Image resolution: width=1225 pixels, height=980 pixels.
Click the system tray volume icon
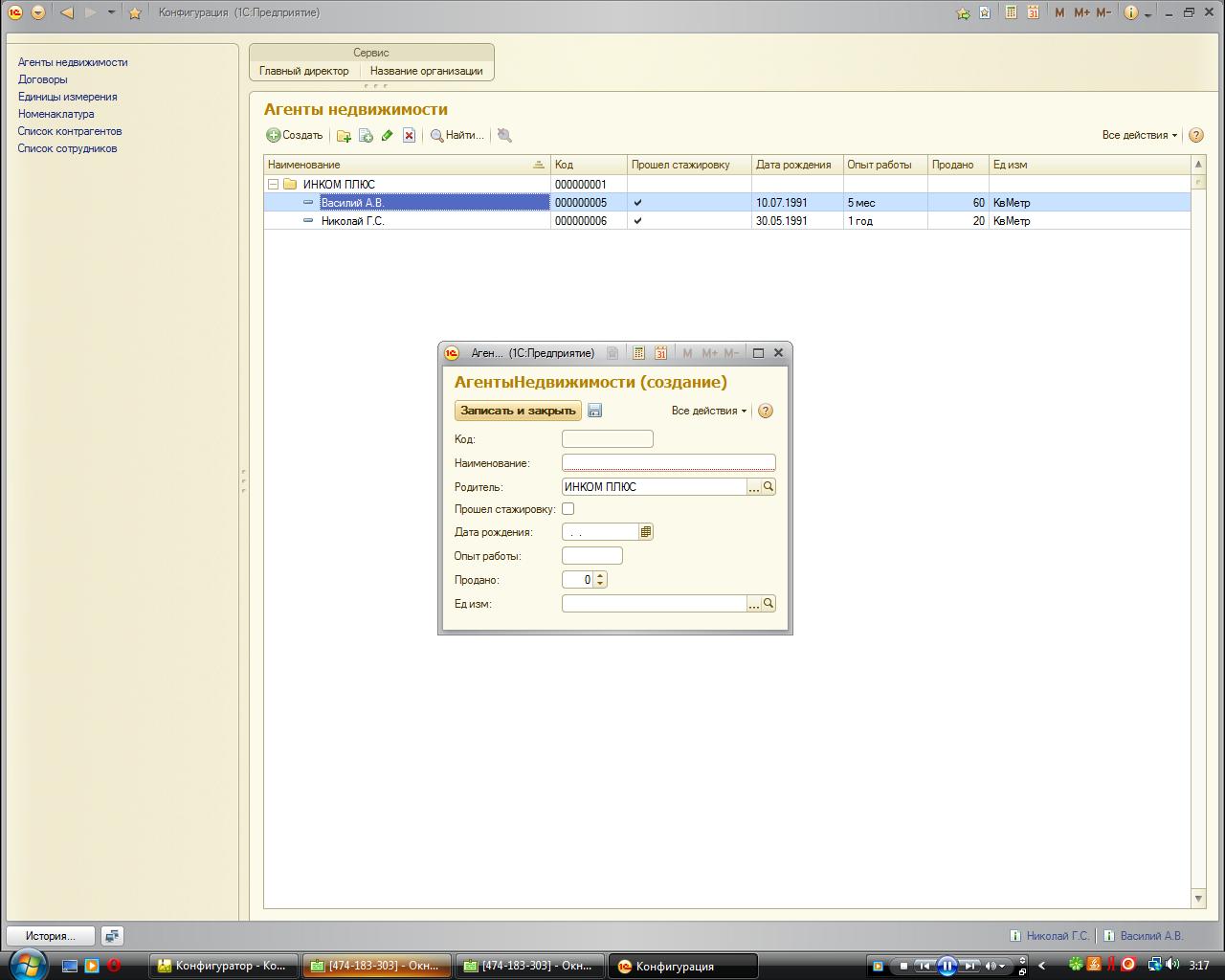tap(1172, 965)
